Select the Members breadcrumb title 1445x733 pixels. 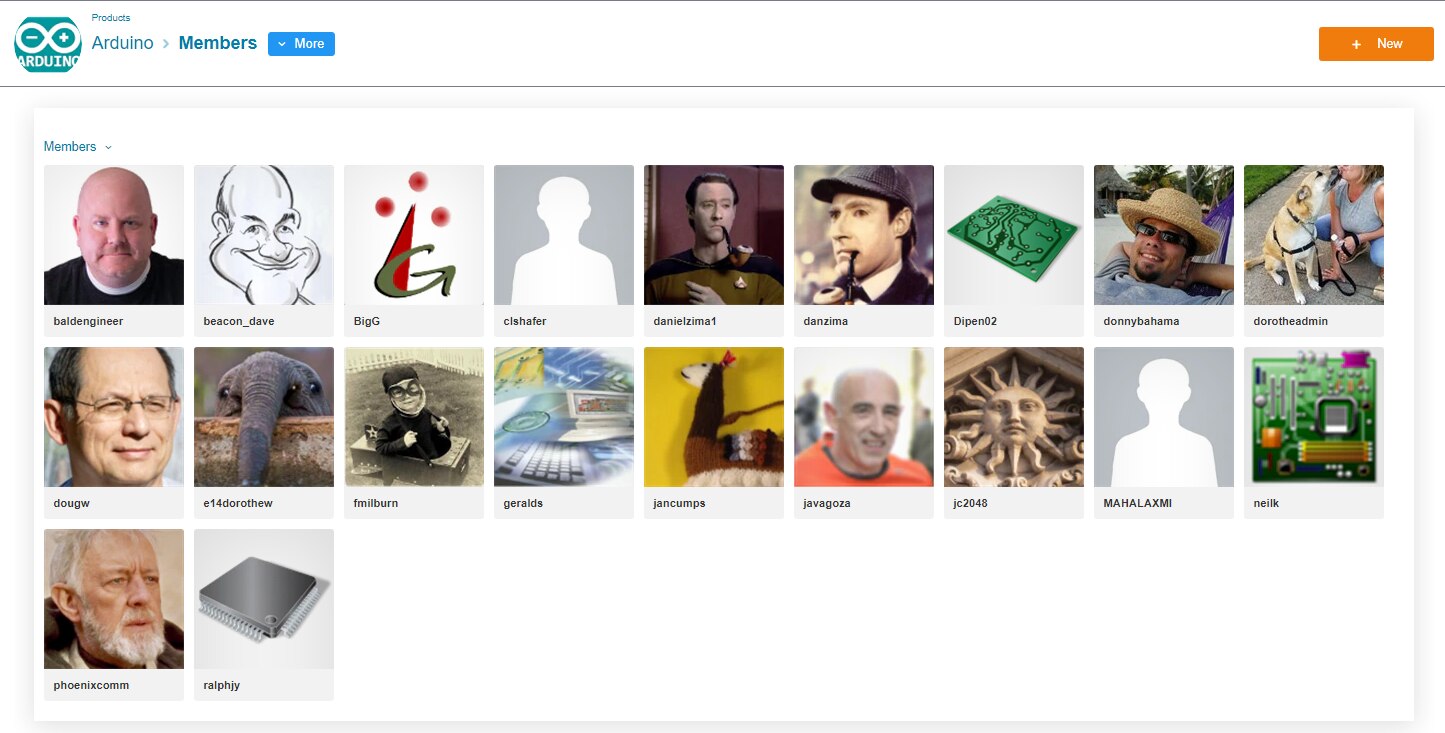pyautogui.click(x=217, y=43)
